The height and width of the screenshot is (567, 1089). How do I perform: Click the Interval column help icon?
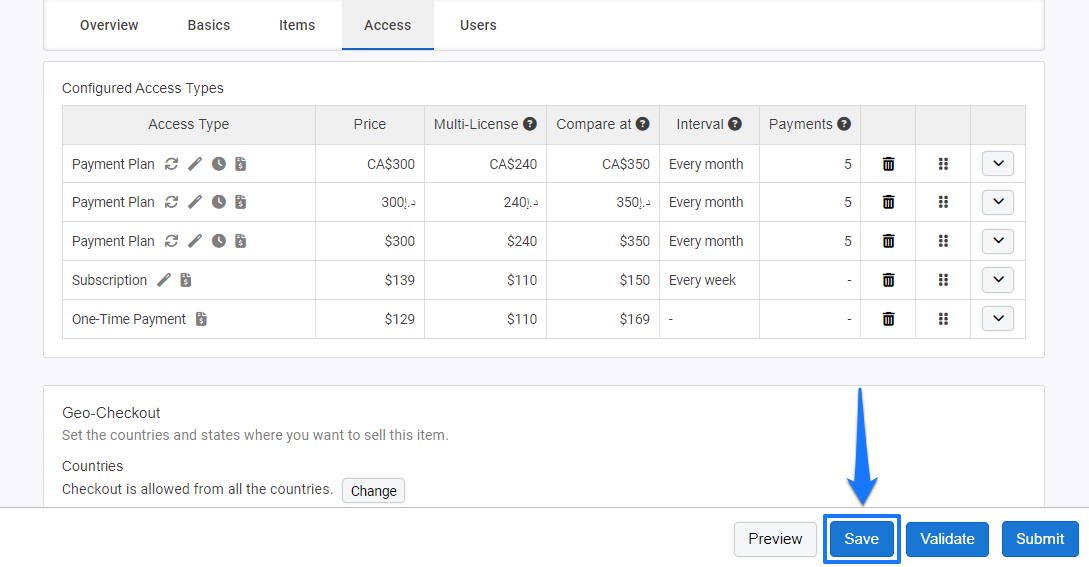coord(735,124)
